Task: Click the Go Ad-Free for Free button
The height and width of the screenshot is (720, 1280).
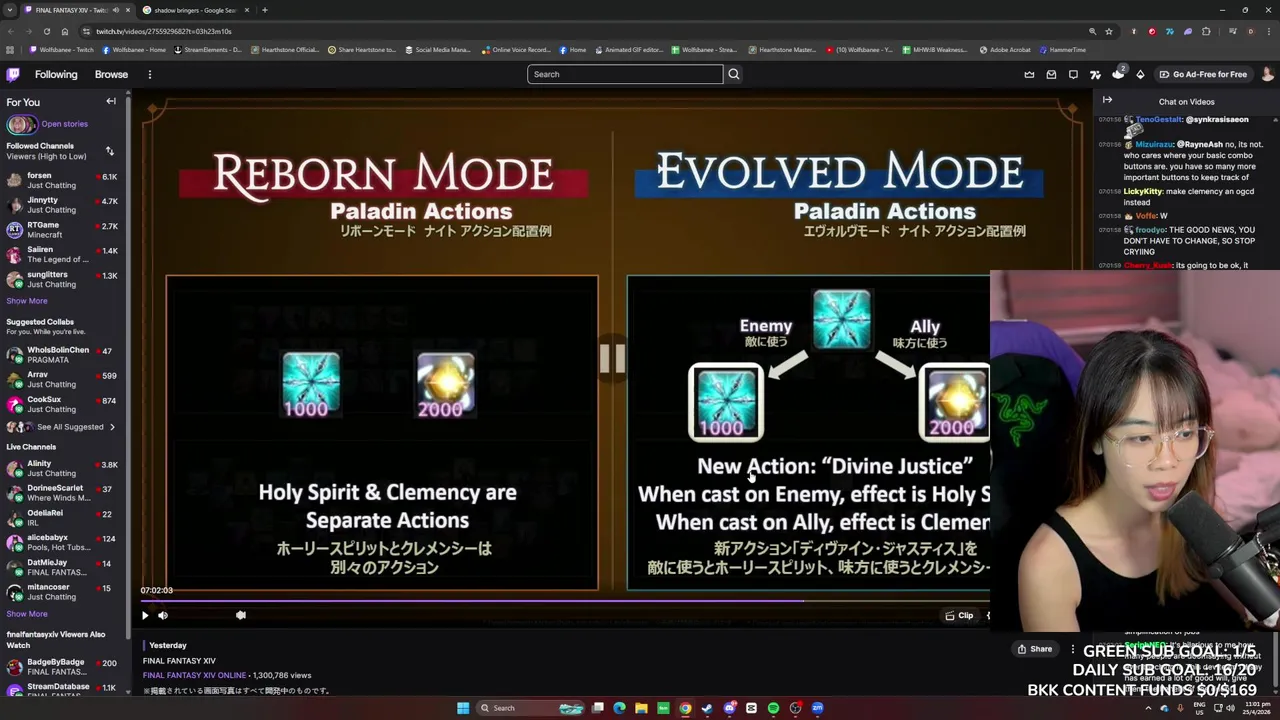Action: point(1203,74)
